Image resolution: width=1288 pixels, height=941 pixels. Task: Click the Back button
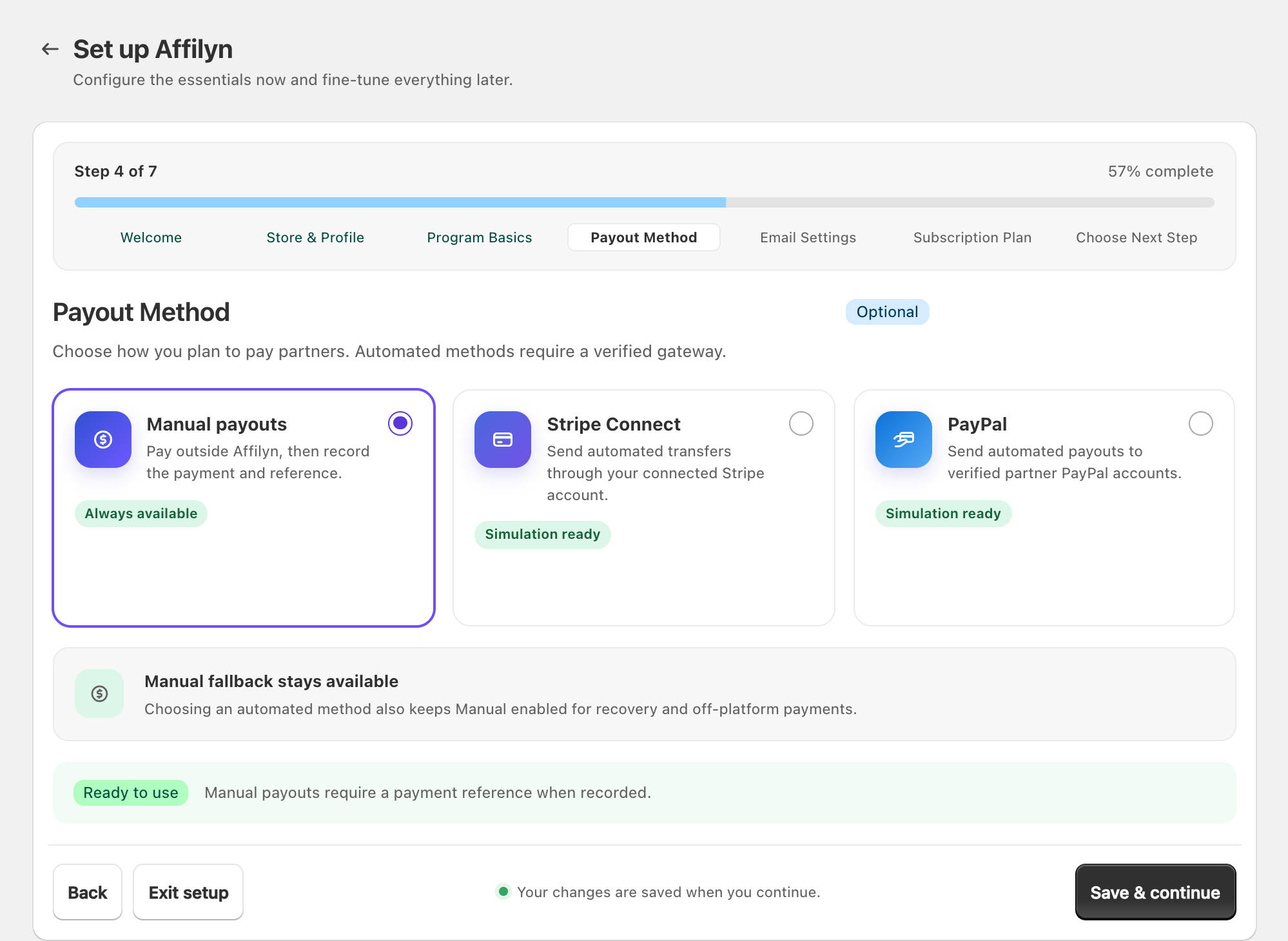click(x=88, y=892)
